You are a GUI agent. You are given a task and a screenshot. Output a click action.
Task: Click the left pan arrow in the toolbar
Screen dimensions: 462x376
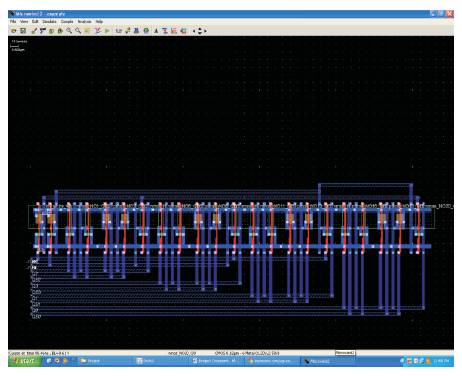pos(194,31)
